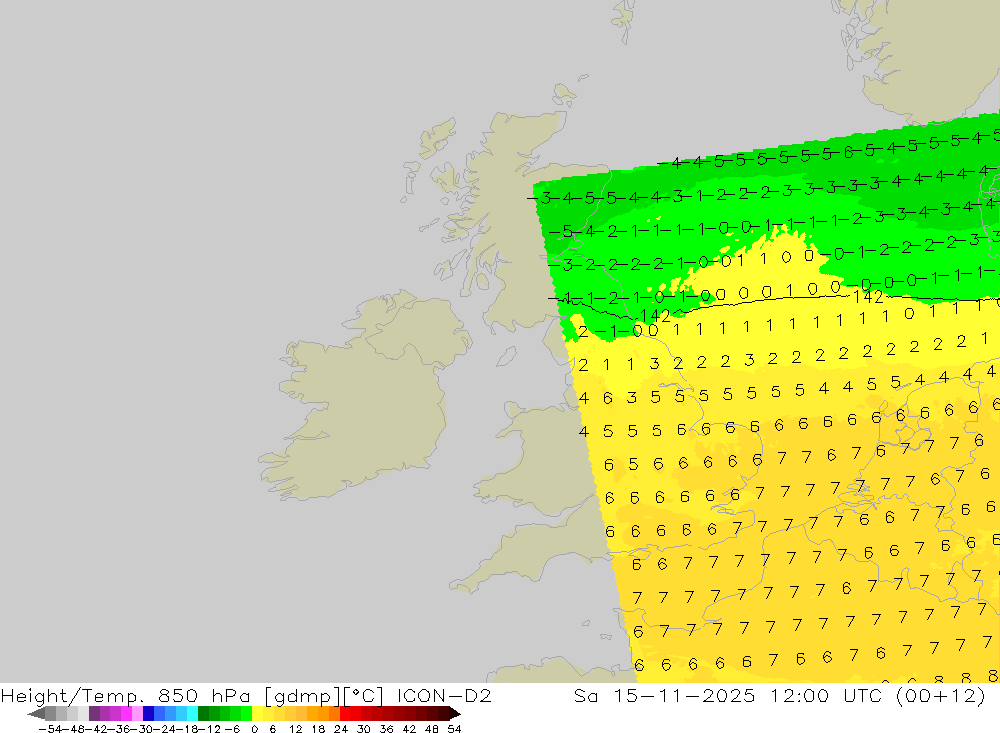Select the '[gdmp]' unit label
Screen dimensions: 1000x733
point(303,696)
